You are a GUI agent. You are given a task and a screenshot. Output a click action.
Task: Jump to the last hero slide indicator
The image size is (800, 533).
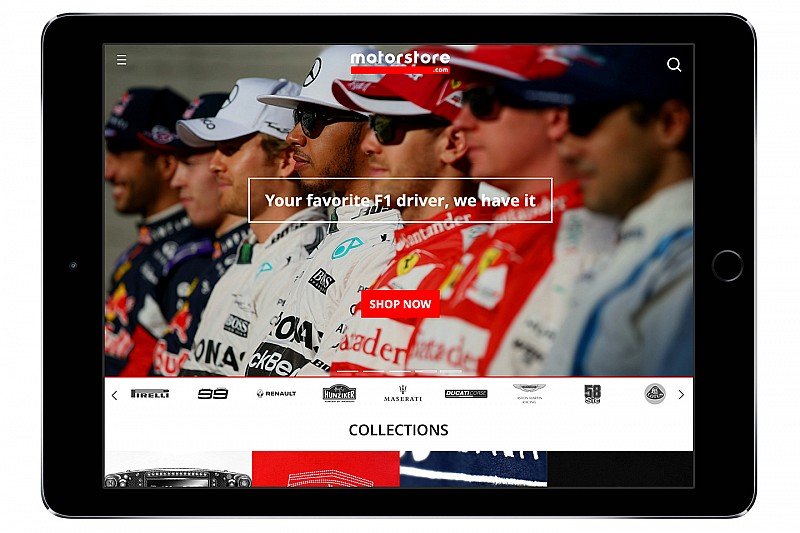point(451,371)
